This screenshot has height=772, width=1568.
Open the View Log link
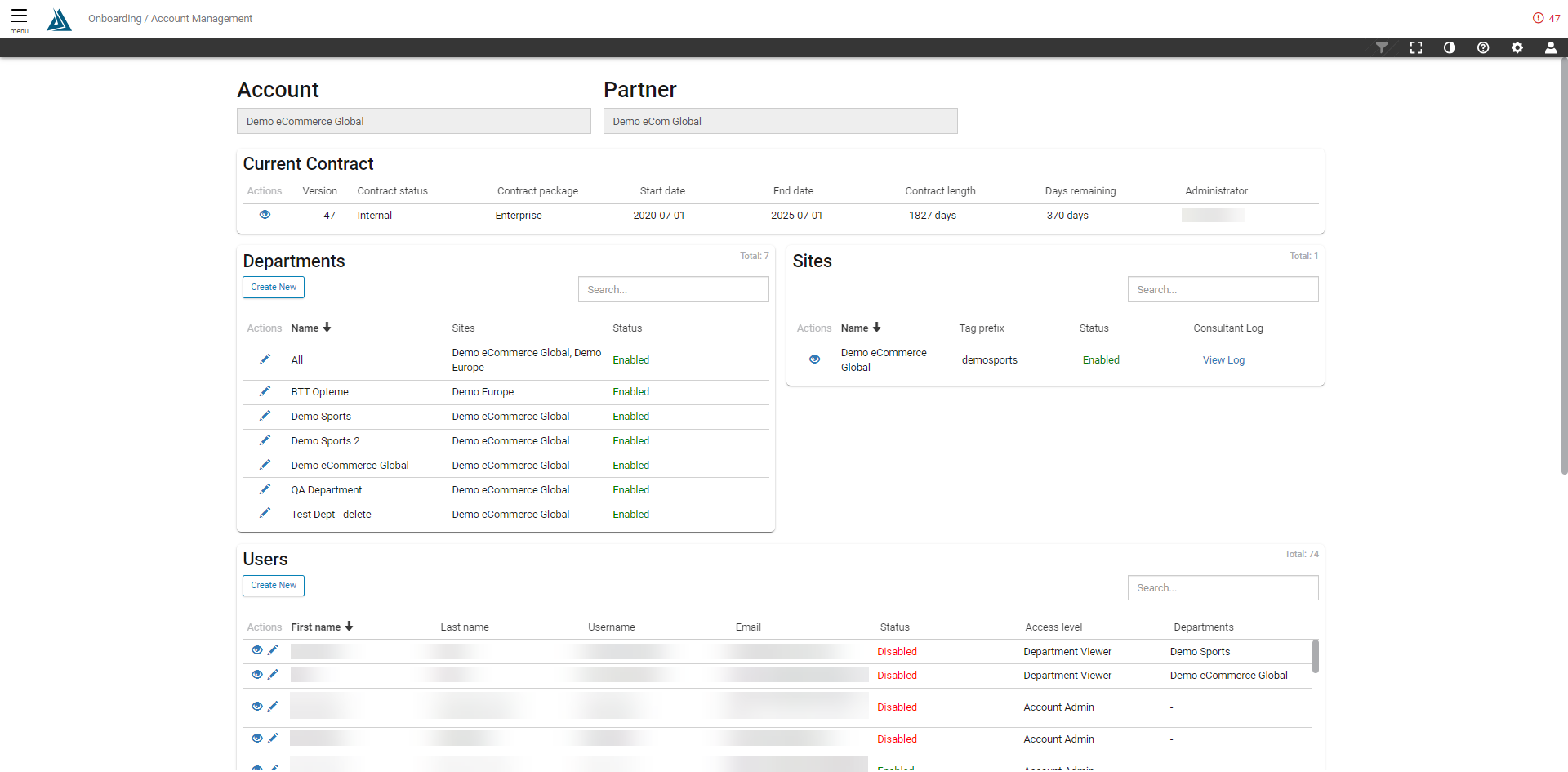point(1223,360)
